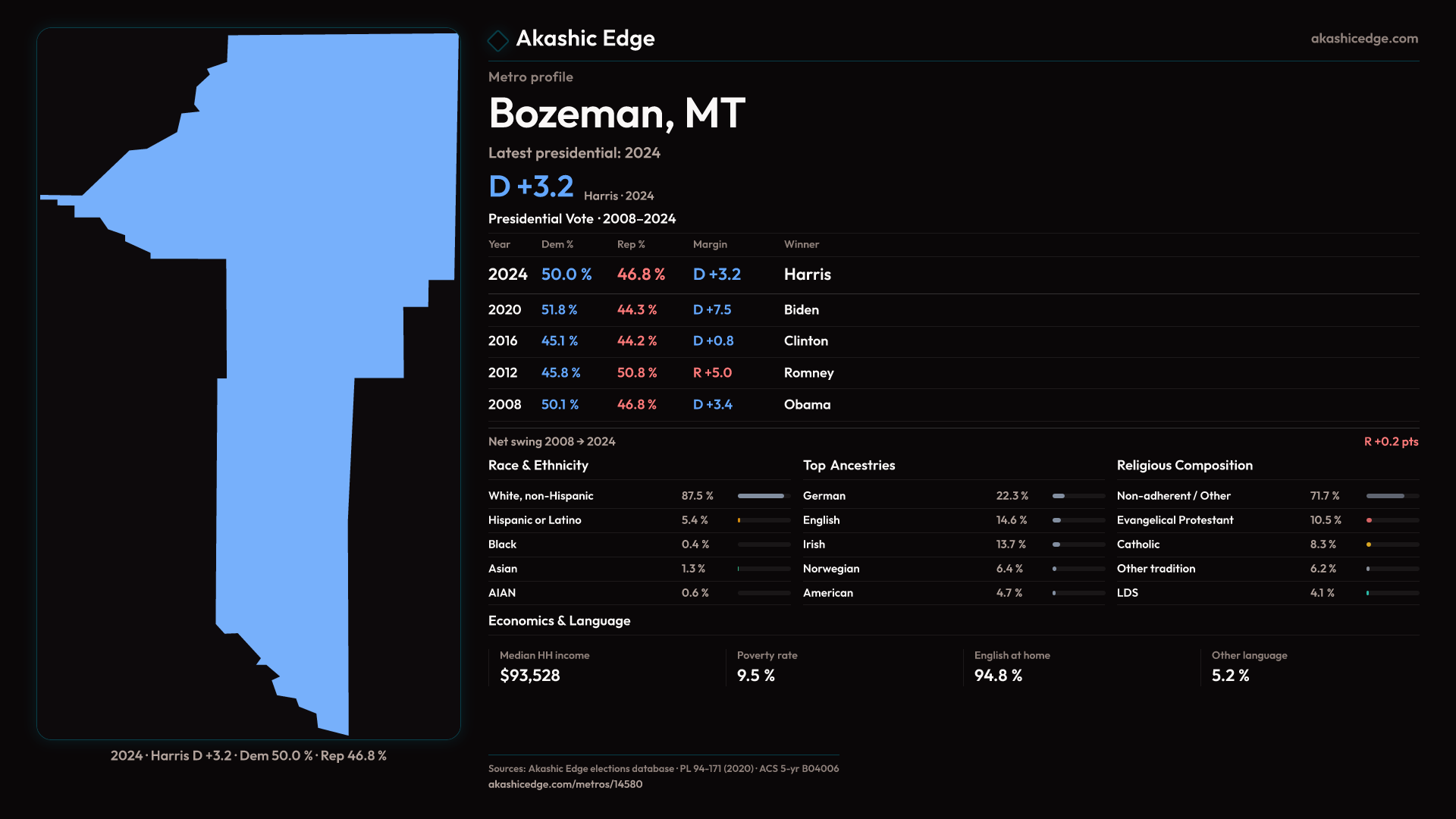Screen dimensions: 1456x819
Task: Click the Akashic Edge diamond logo icon
Action: point(497,40)
